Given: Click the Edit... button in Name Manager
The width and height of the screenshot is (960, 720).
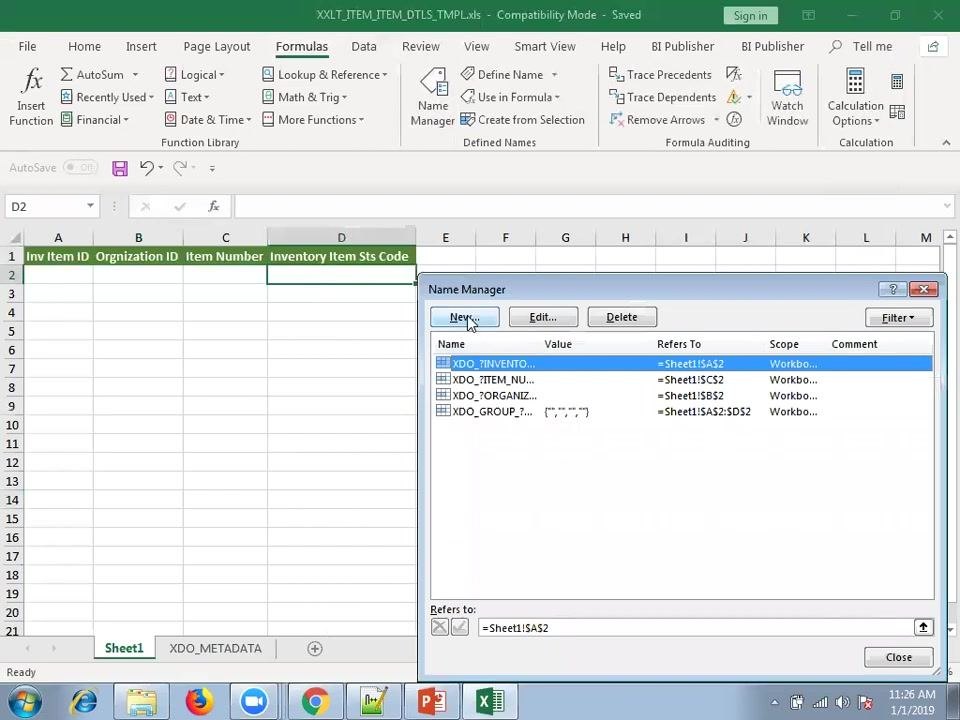Looking at the screenshot, I should pos(543,317).
